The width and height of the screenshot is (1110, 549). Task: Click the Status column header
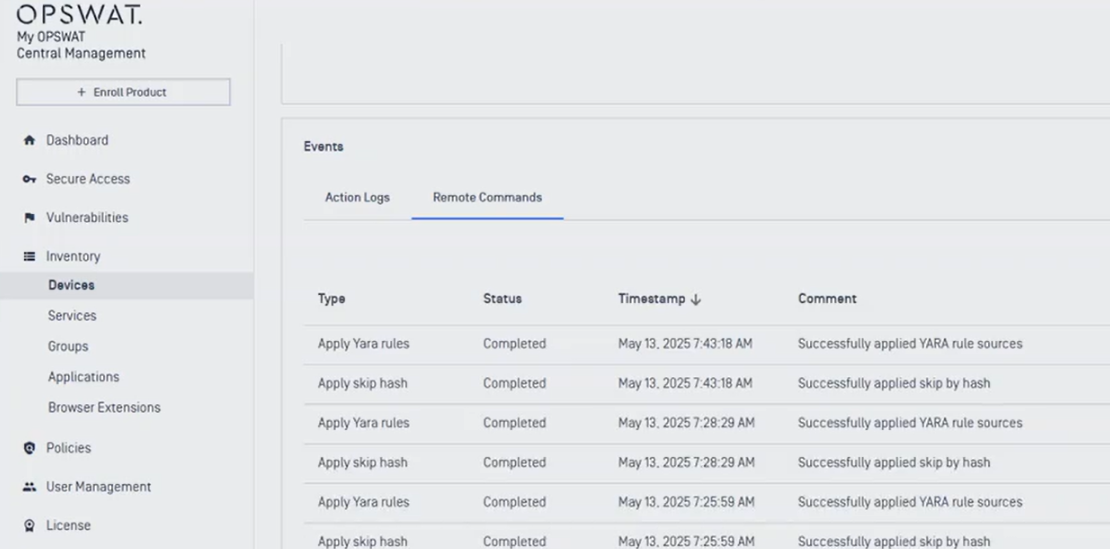pyautogui.click(x=502, y=299)
